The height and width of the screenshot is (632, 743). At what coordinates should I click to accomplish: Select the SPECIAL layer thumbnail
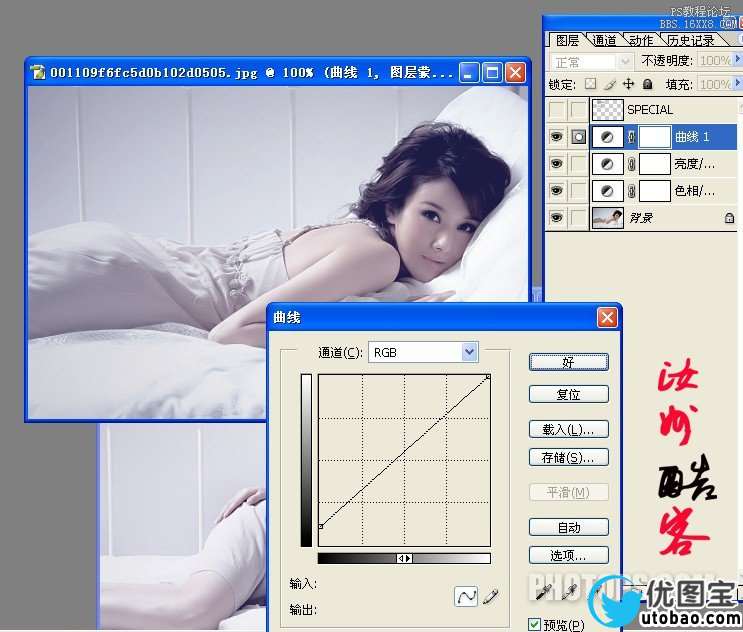pos(607,110)
